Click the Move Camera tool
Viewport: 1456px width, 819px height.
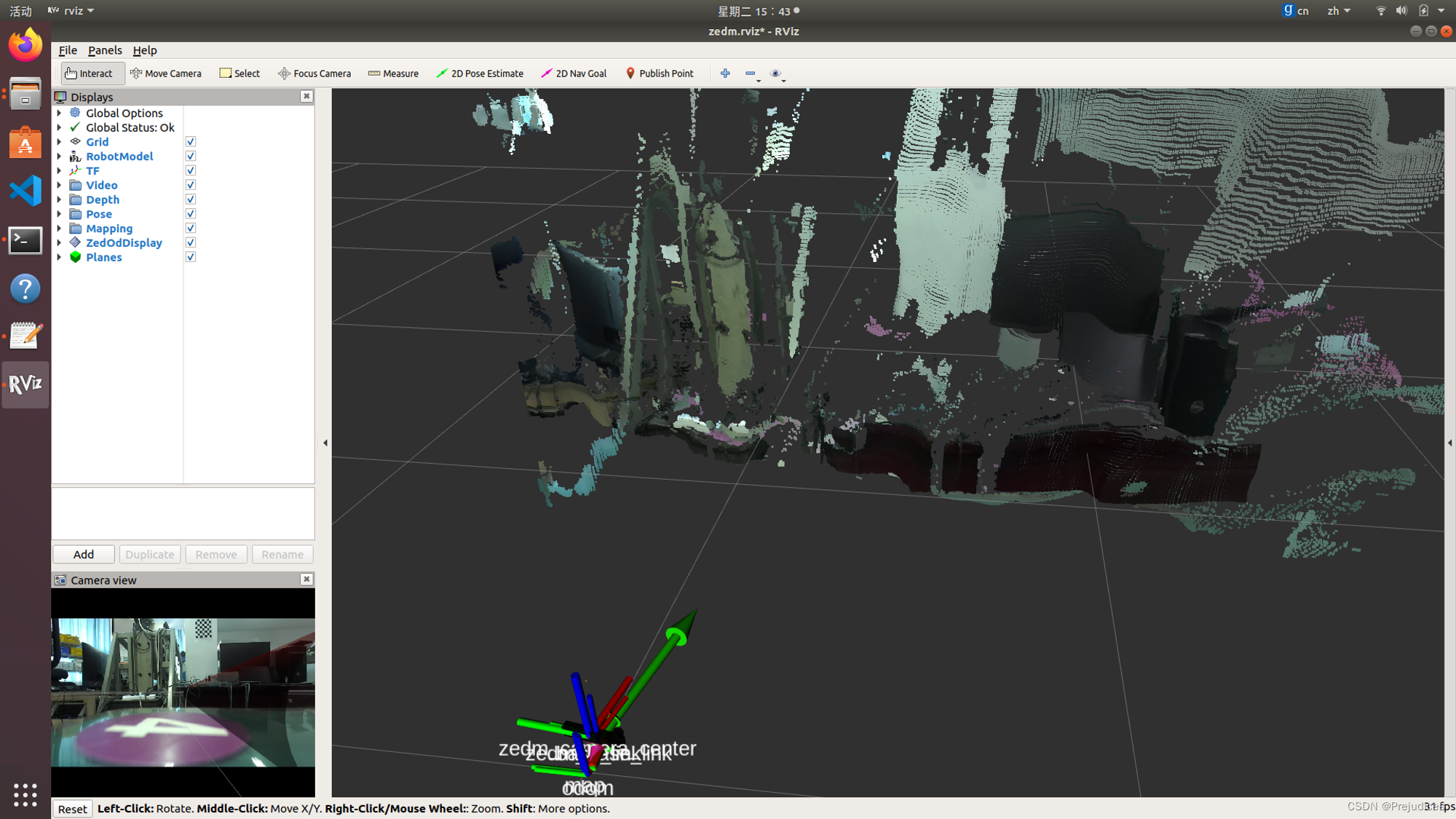pyautogui.click(x=165, y=73)
